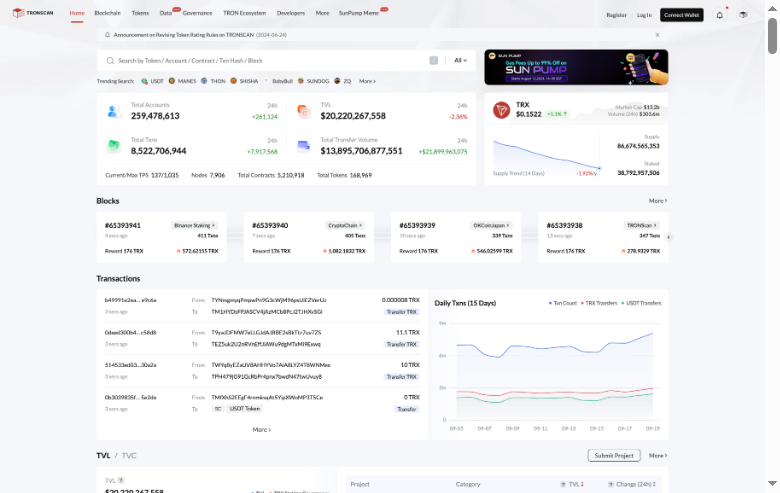The image size is (780, 493).
Task: Click the Total Txns icon
Action: pyautogui.click(x=114, y=147)
